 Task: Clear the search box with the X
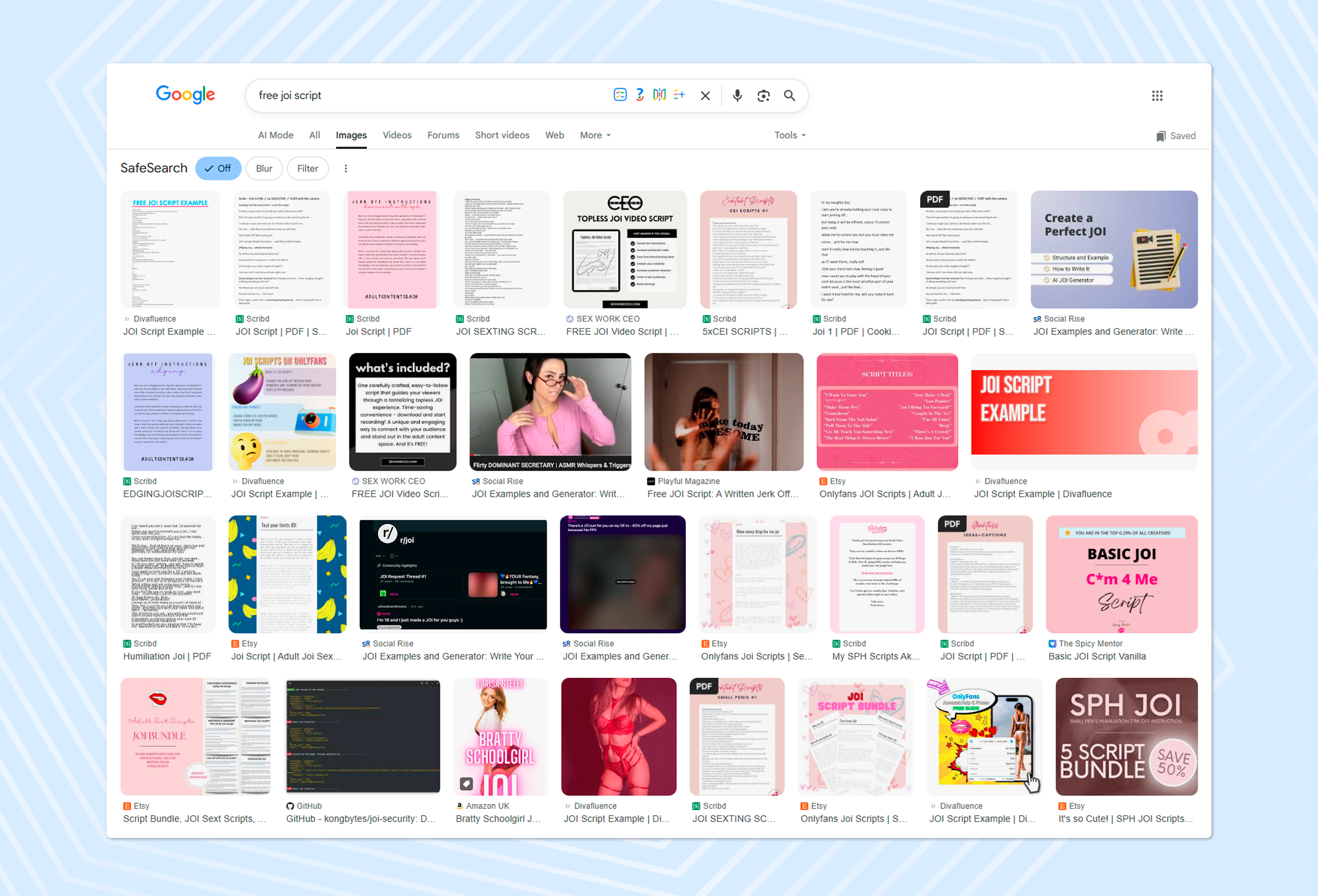tap(705, 95)
